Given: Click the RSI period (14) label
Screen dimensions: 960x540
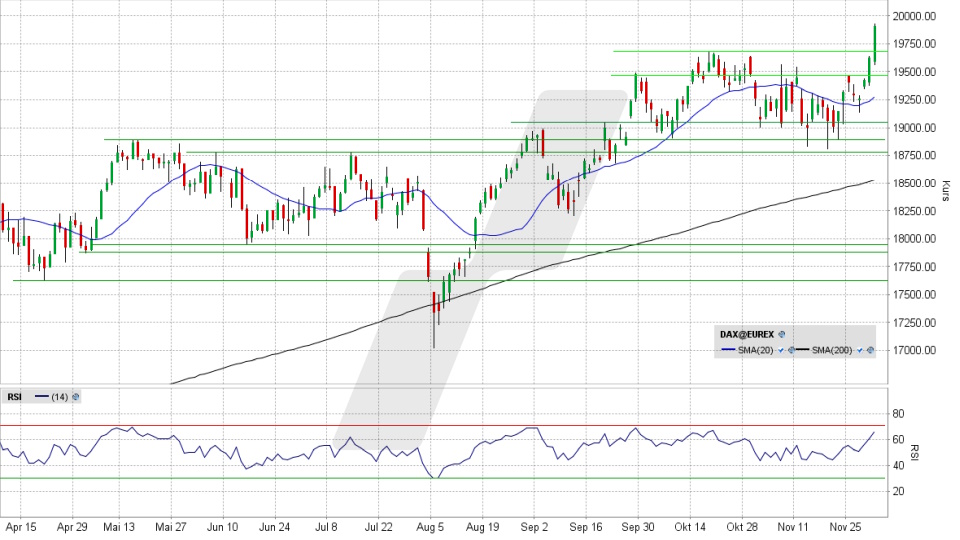Looking at the screenshot, I should (59, 397).
